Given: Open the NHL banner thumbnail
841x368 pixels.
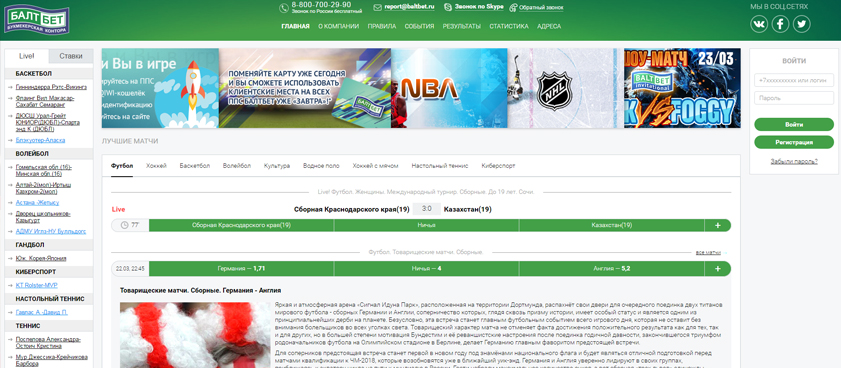Looking at the screenshot, I should click(565, 89).
